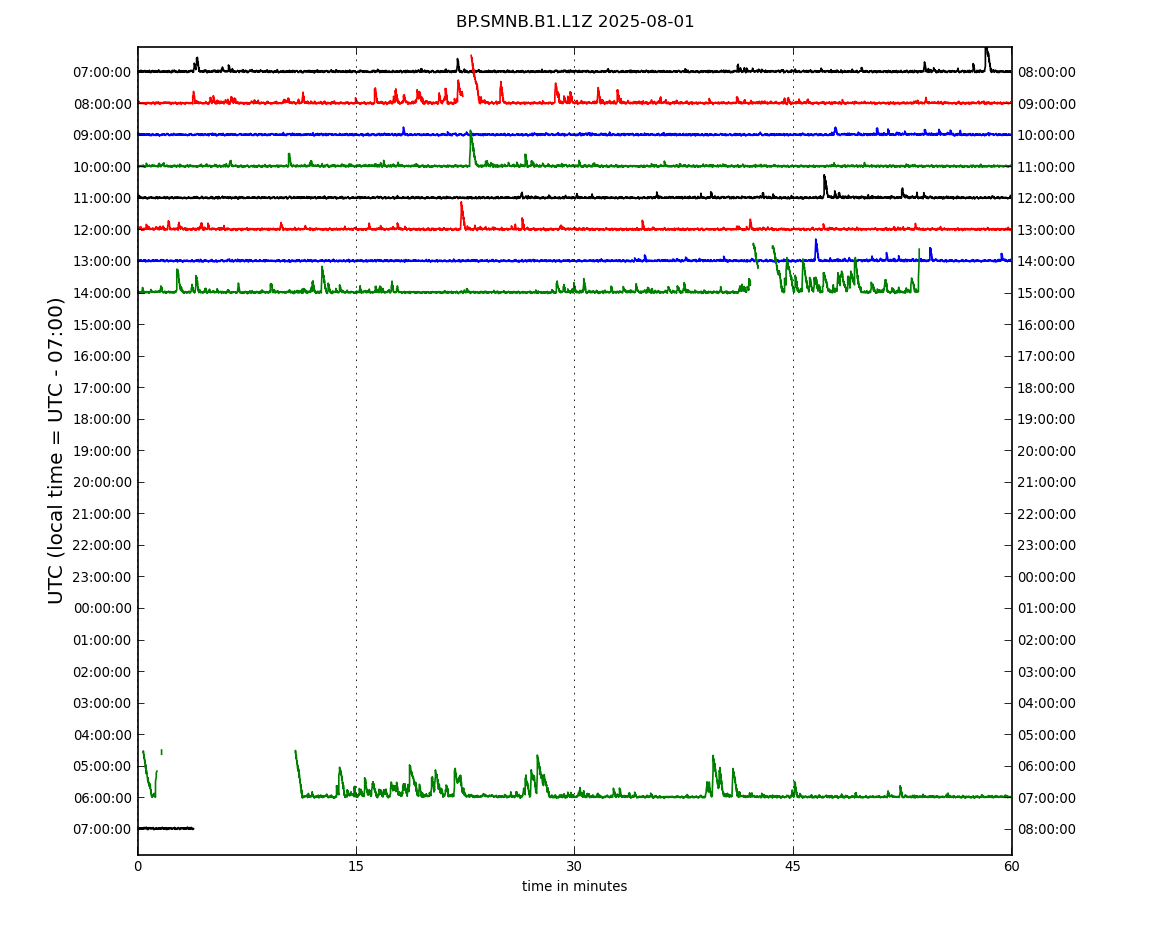
Task: Select the left-axis UTC label 09:00:00
Action: pos(102,136)
